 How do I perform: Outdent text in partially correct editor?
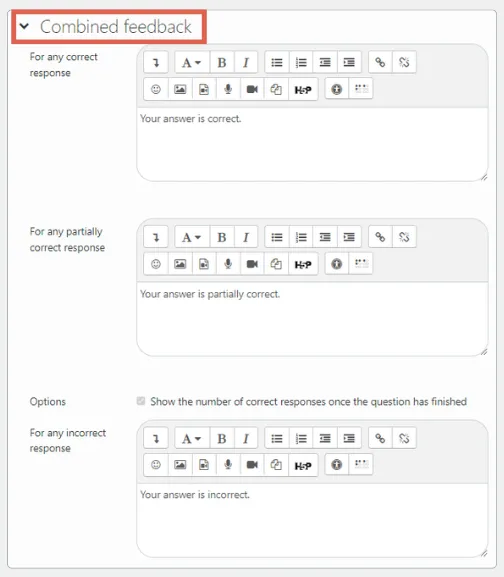pyautogui.click(x=325, y=237)
